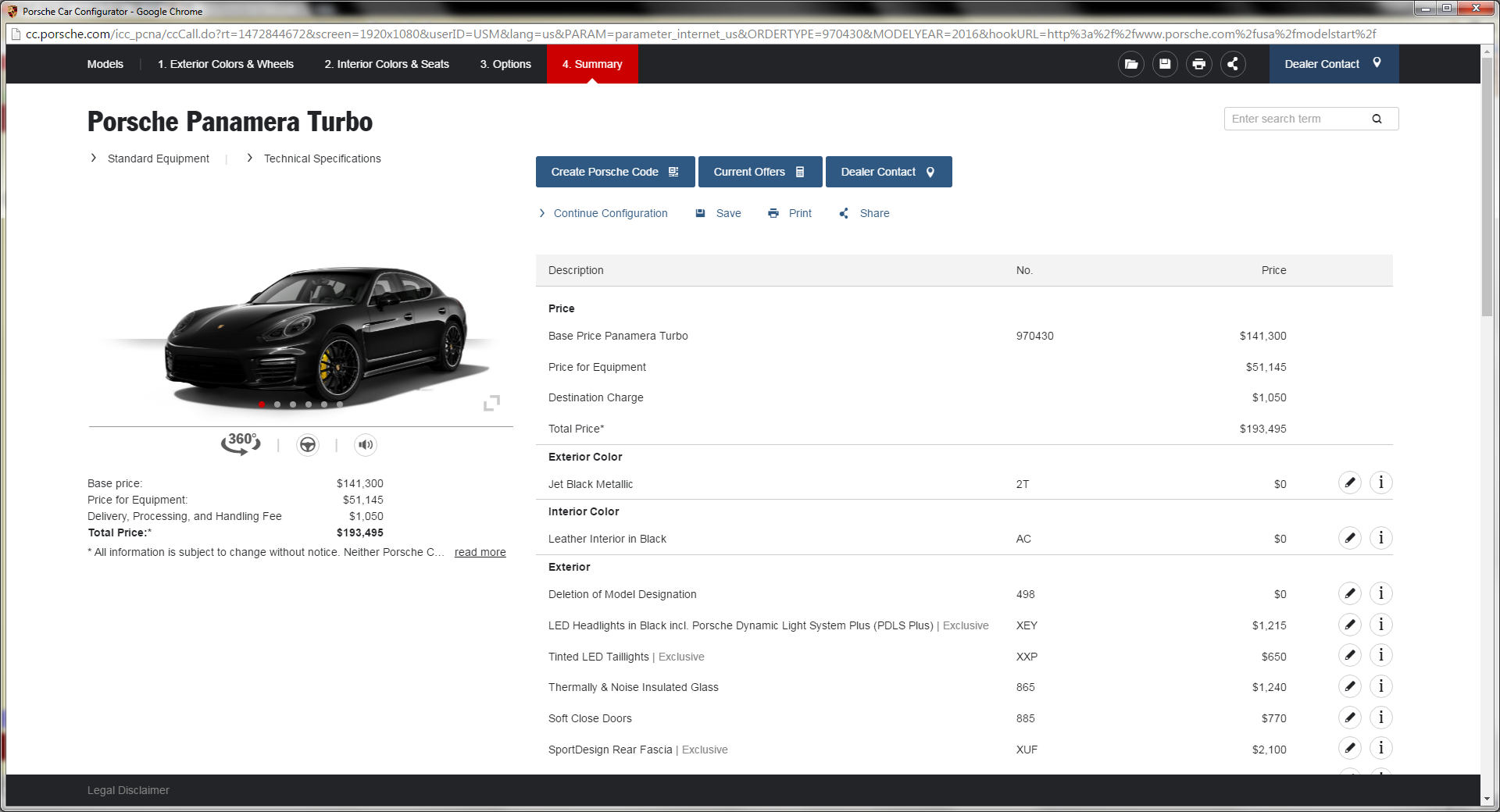The height and width of the screenshot is (812, 1500).
Task: Click the page vertical scrollbar thumb
Action: click(x=1487, y=187)
